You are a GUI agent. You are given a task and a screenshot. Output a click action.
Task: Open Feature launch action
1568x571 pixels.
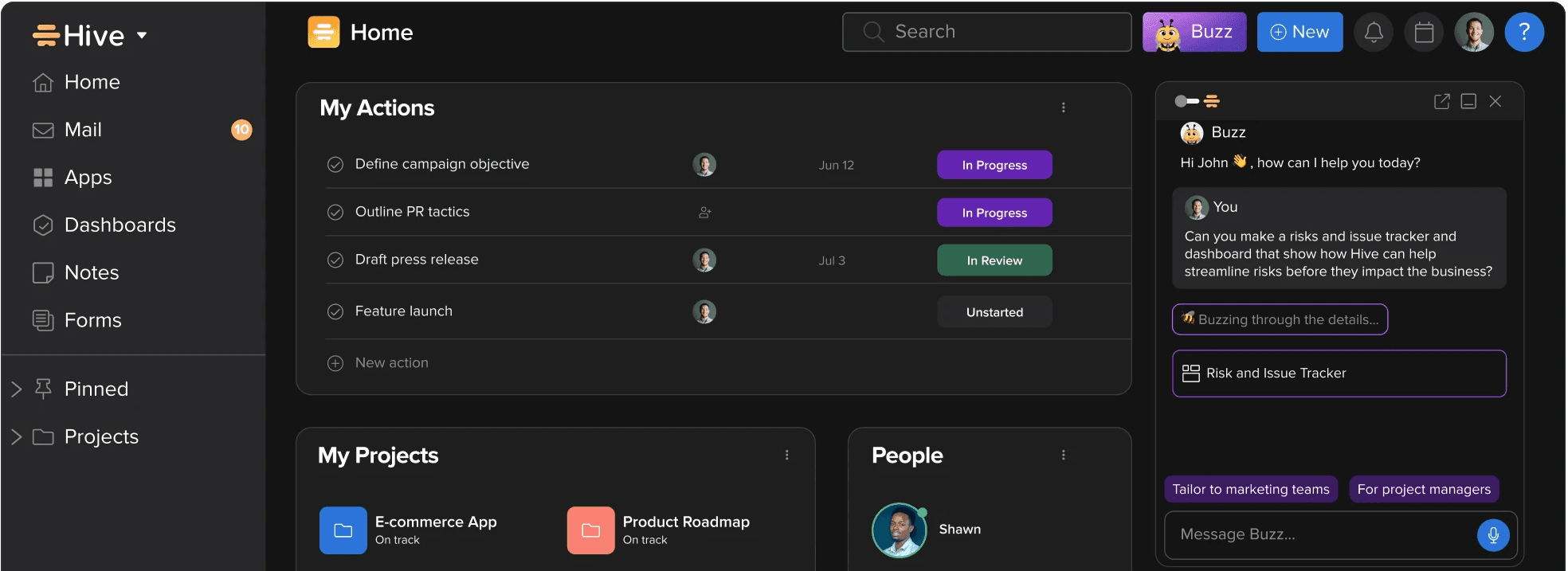point(403,311)
